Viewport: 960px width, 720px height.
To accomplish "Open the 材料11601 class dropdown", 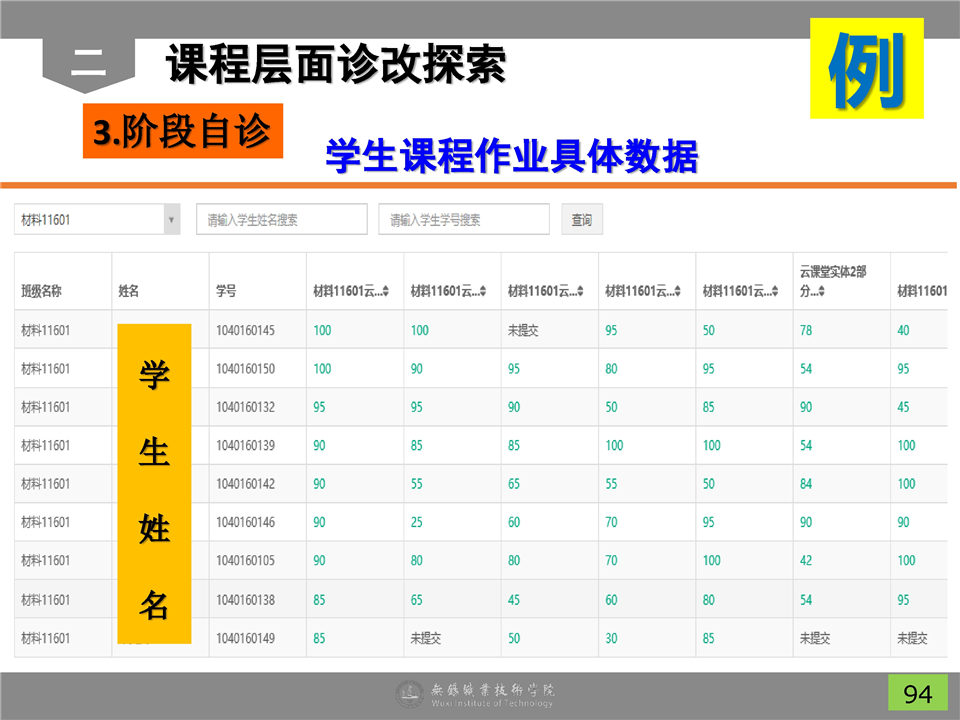I will pos(97,220).
